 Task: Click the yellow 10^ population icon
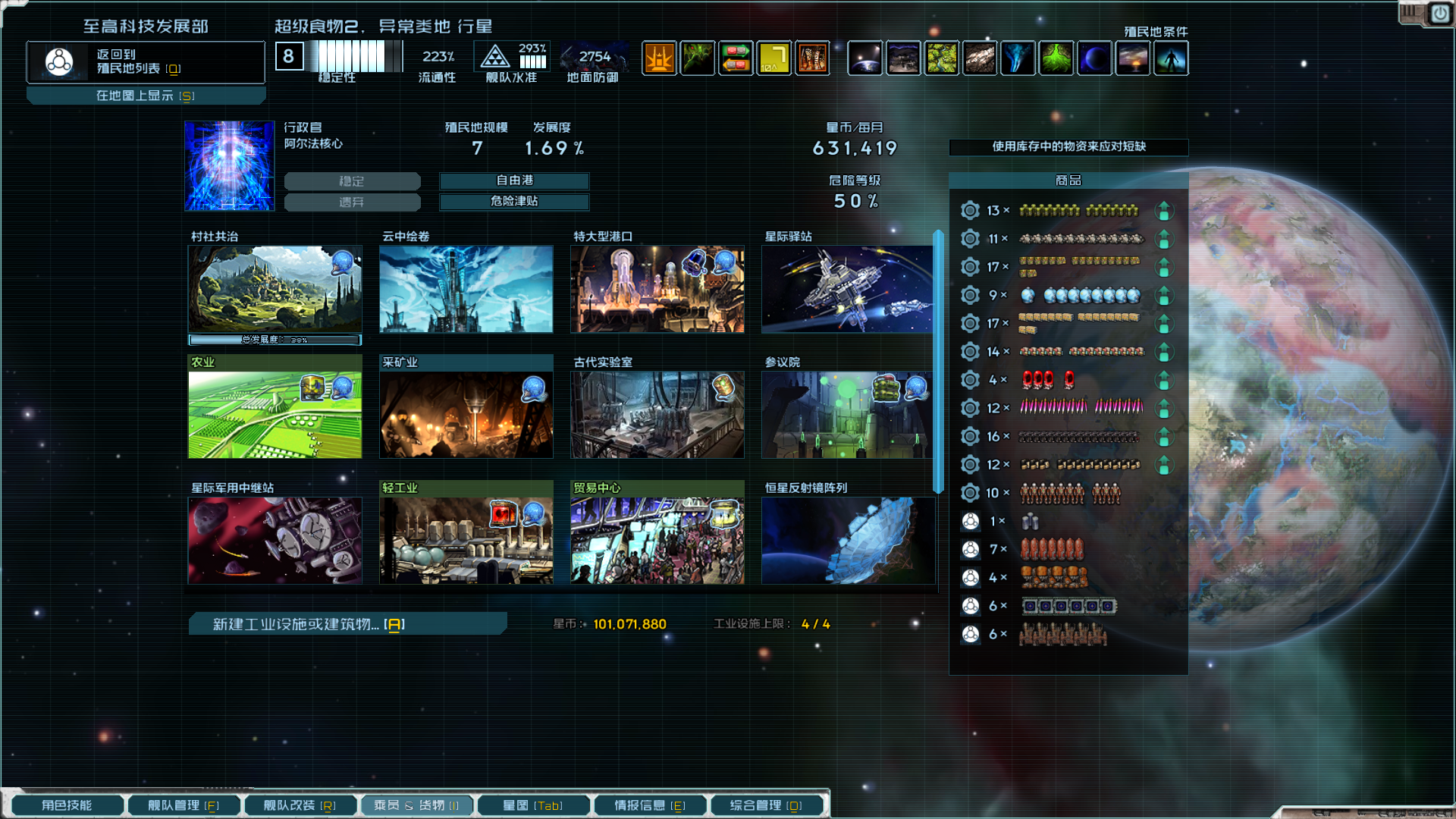click(773, 58)
